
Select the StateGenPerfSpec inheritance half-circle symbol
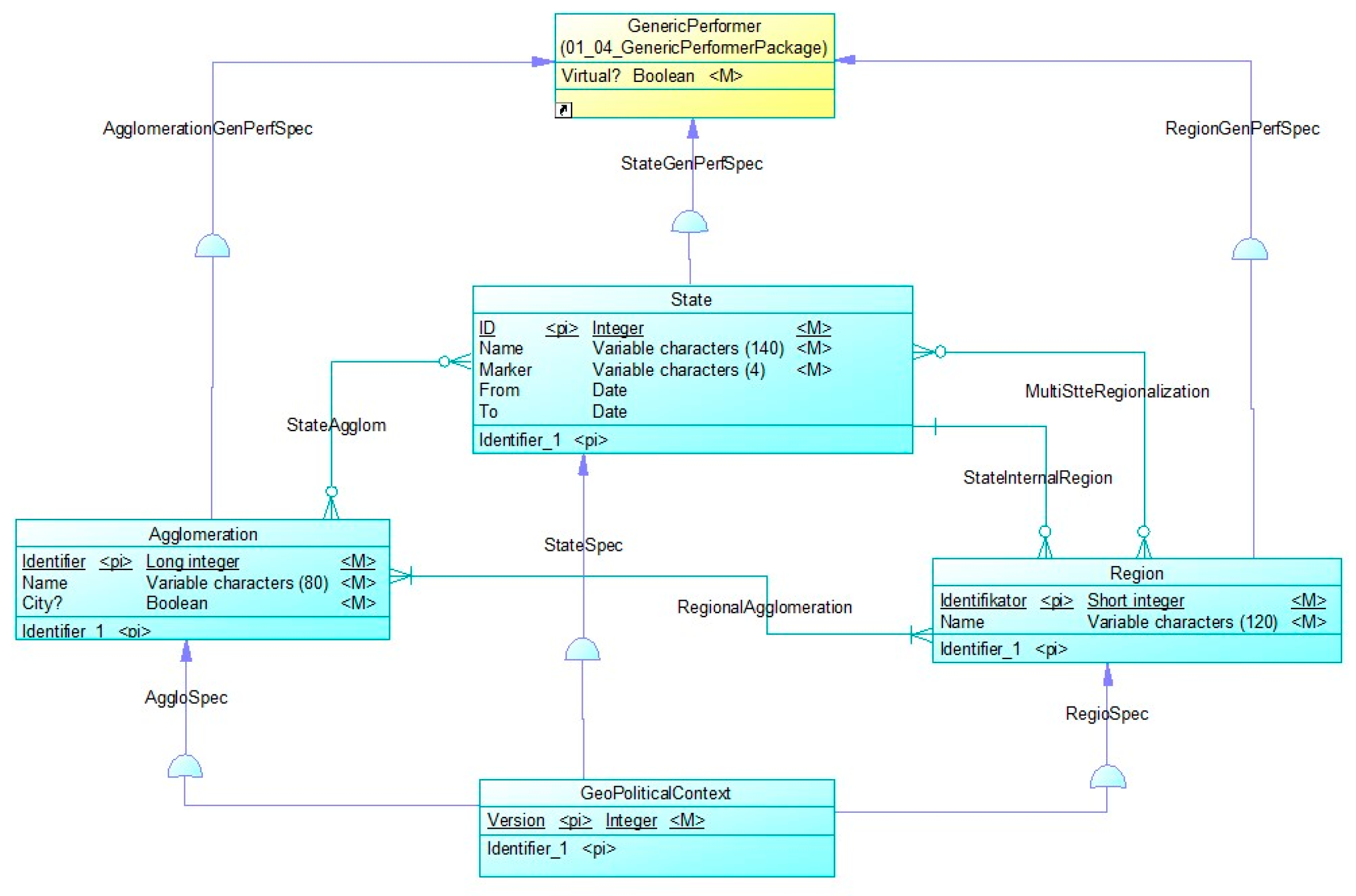(x=689, y=223)
